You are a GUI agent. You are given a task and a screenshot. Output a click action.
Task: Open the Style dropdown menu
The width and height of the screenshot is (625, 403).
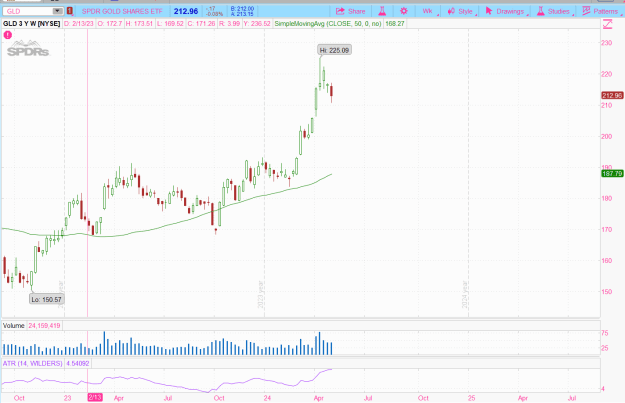point(461,11)
